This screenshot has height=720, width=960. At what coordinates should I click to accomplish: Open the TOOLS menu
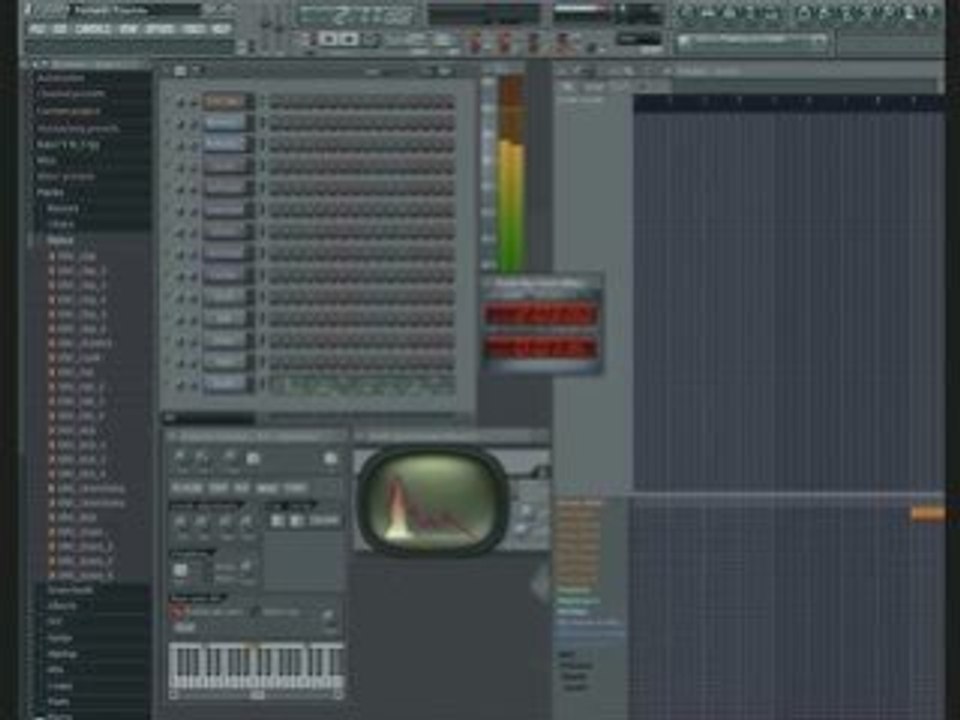point(193,29)
